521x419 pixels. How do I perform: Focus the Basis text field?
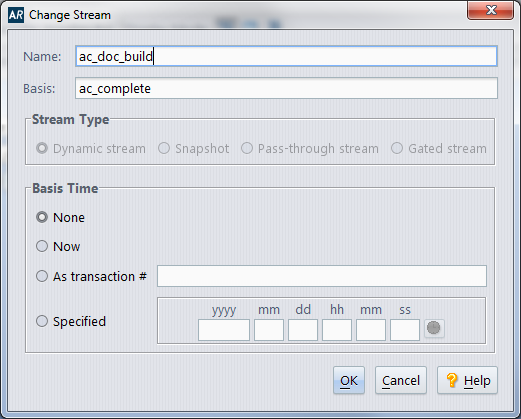(x=286, y=88)
